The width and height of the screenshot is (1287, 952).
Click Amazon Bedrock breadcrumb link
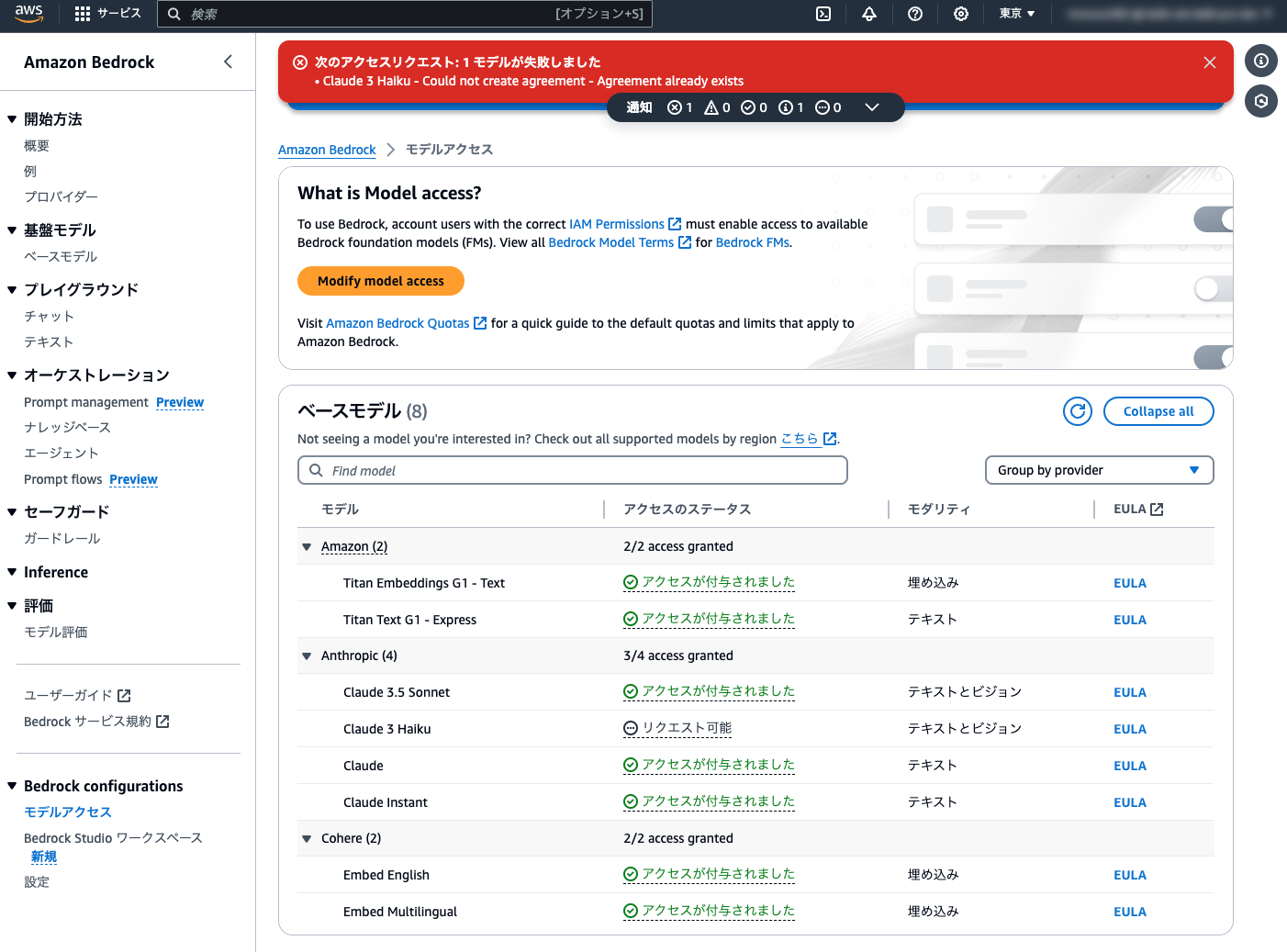tap(327, 150)
